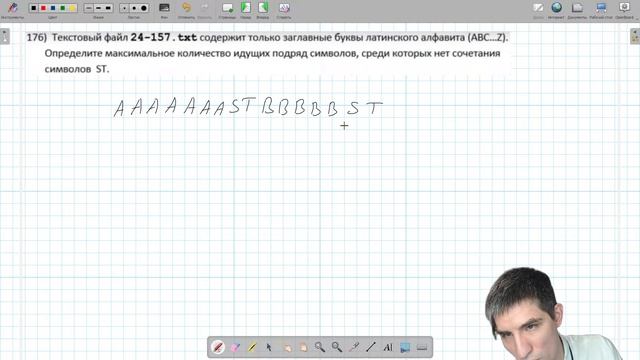Choose the yellow pen color
640x360 pixels.
(x=72, y=8)
